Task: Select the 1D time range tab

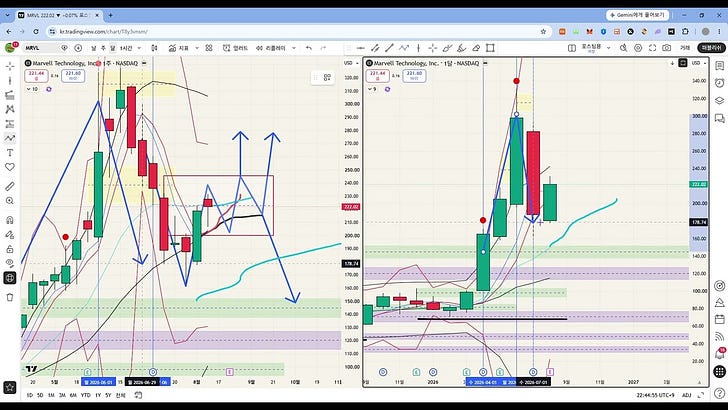Action: point(29,395)
